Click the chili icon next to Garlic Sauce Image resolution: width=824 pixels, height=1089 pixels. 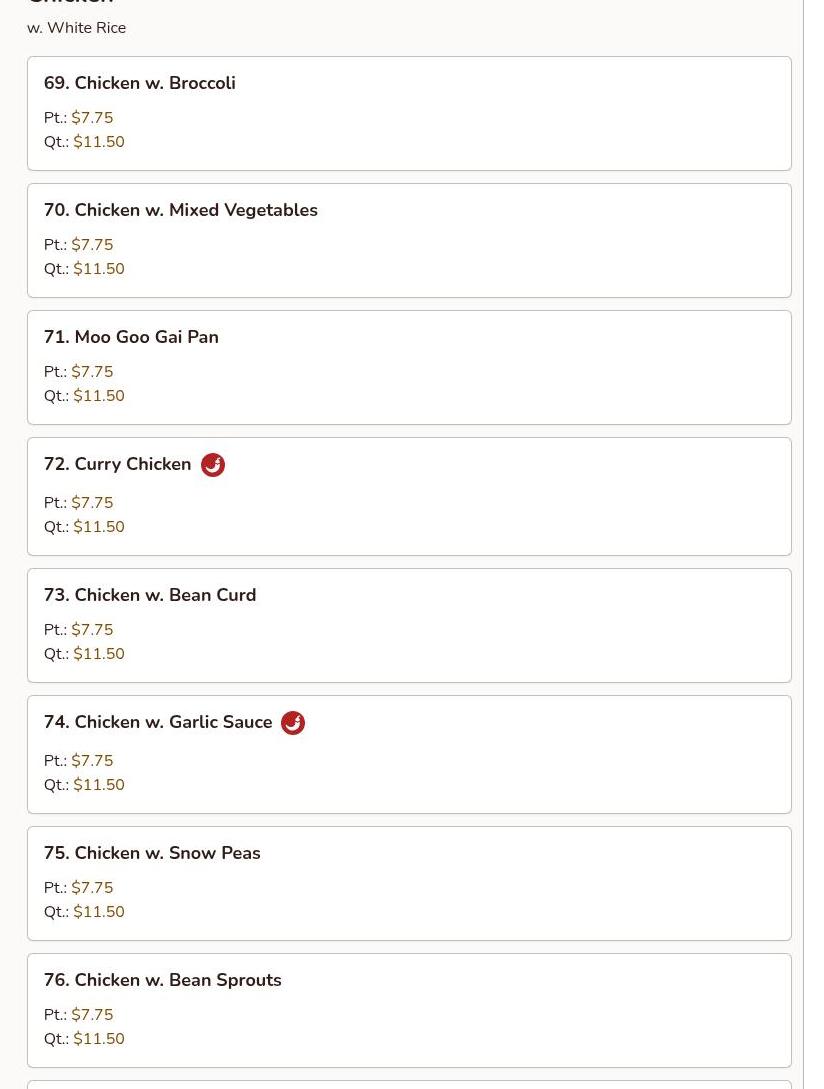292,723
